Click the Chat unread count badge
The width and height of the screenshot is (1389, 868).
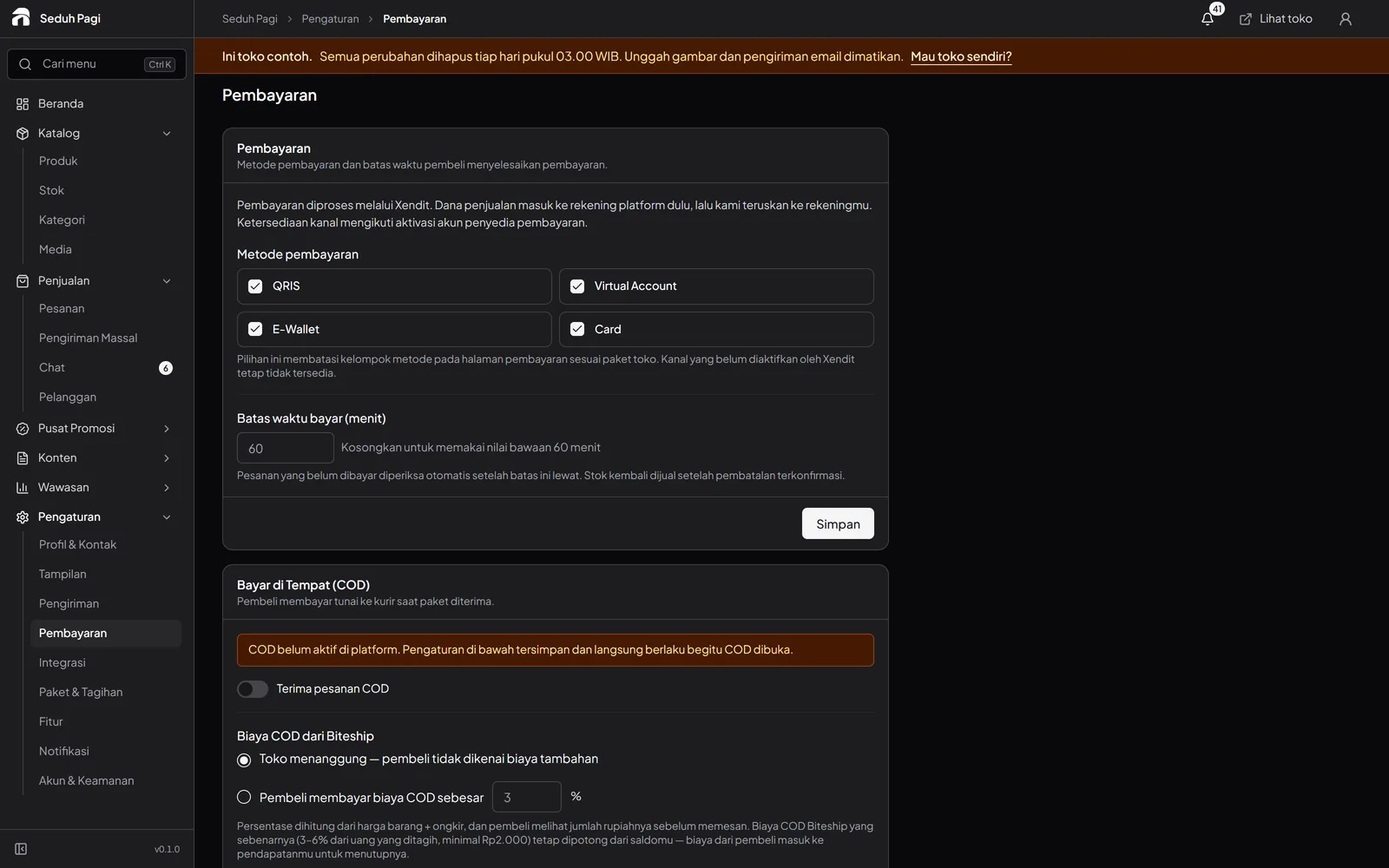pos(166,368)
